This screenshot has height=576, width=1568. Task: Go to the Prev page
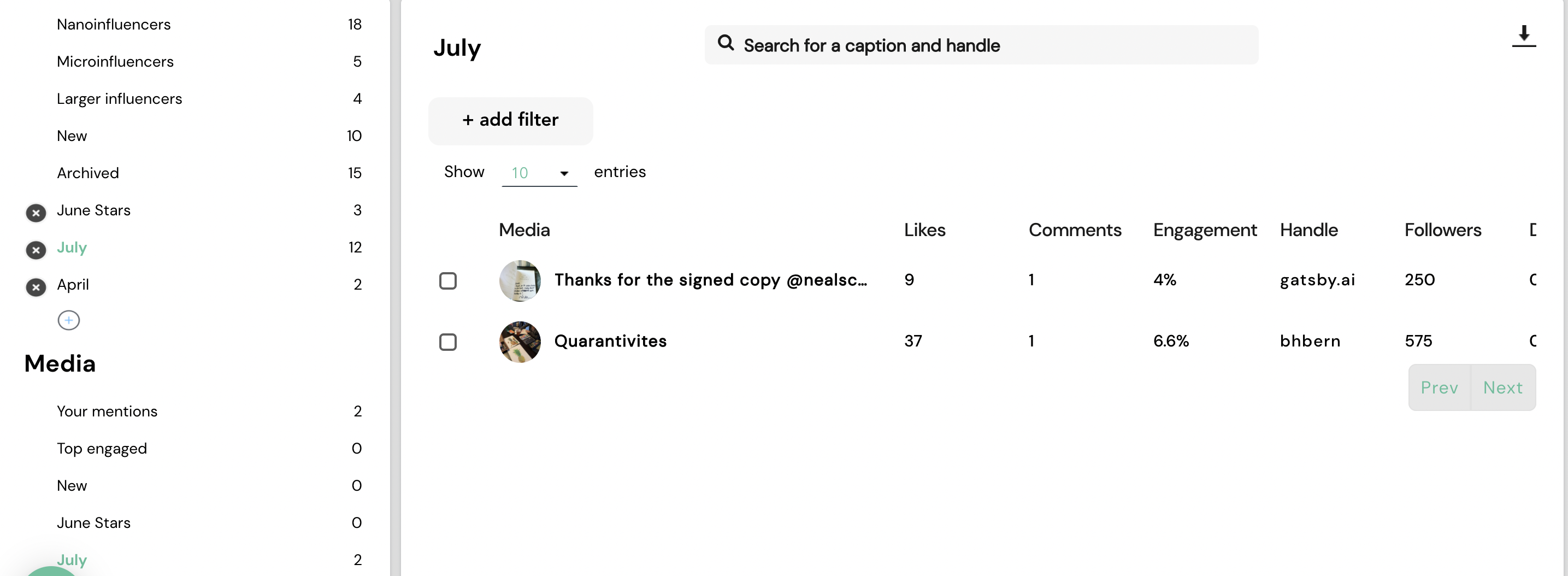[1439, 388]
